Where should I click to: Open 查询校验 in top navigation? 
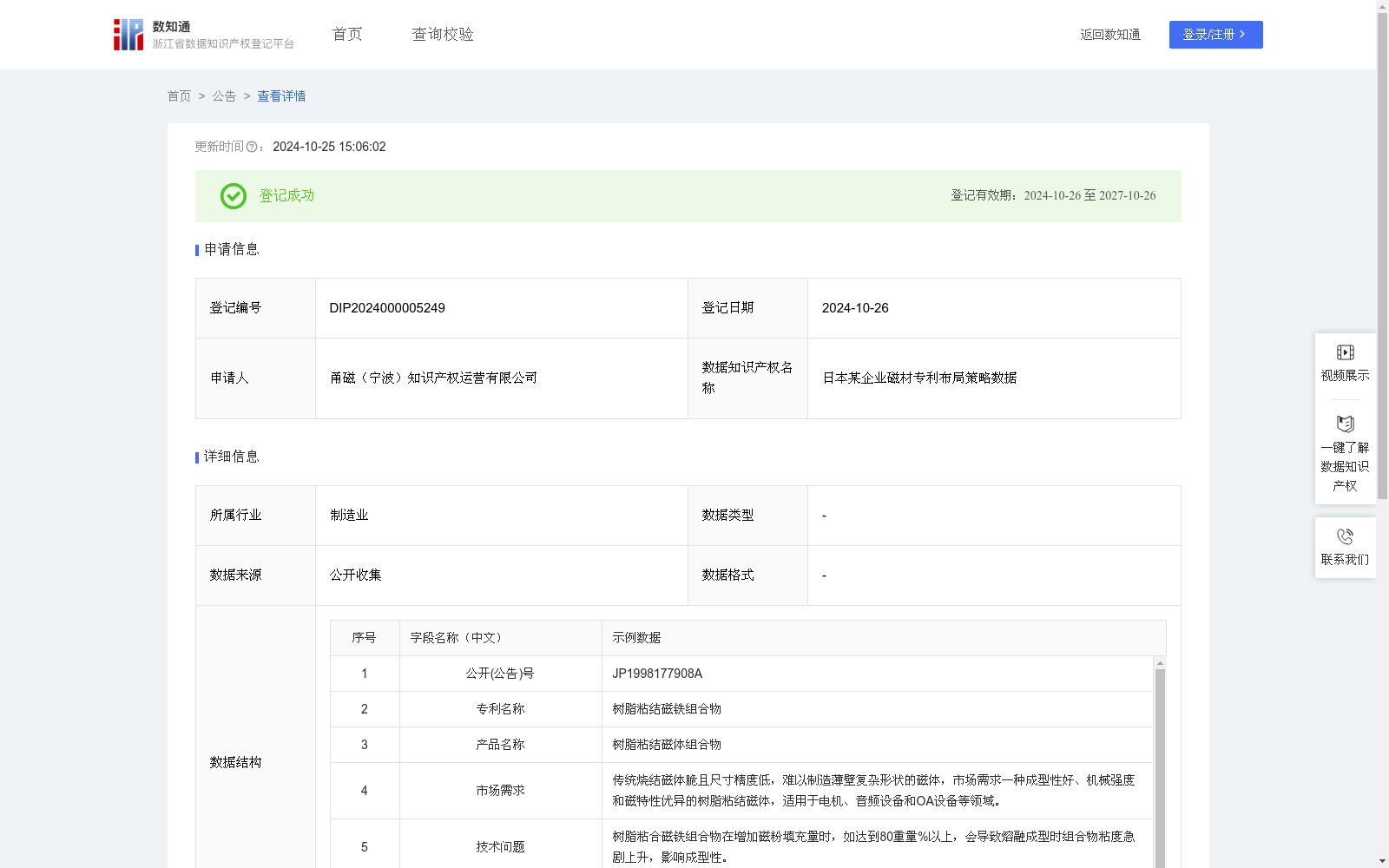443,35
